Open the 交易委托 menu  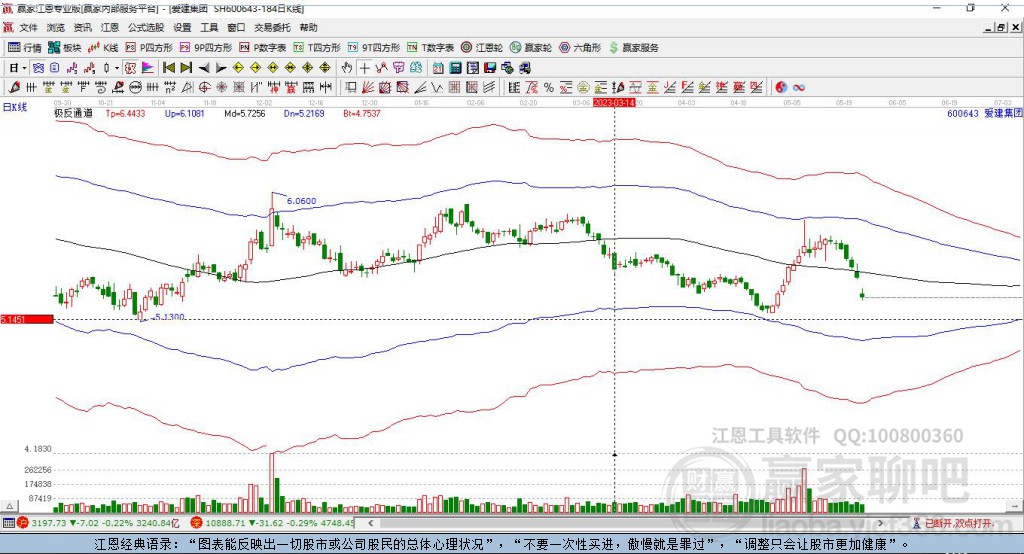[x=272, y=27]
